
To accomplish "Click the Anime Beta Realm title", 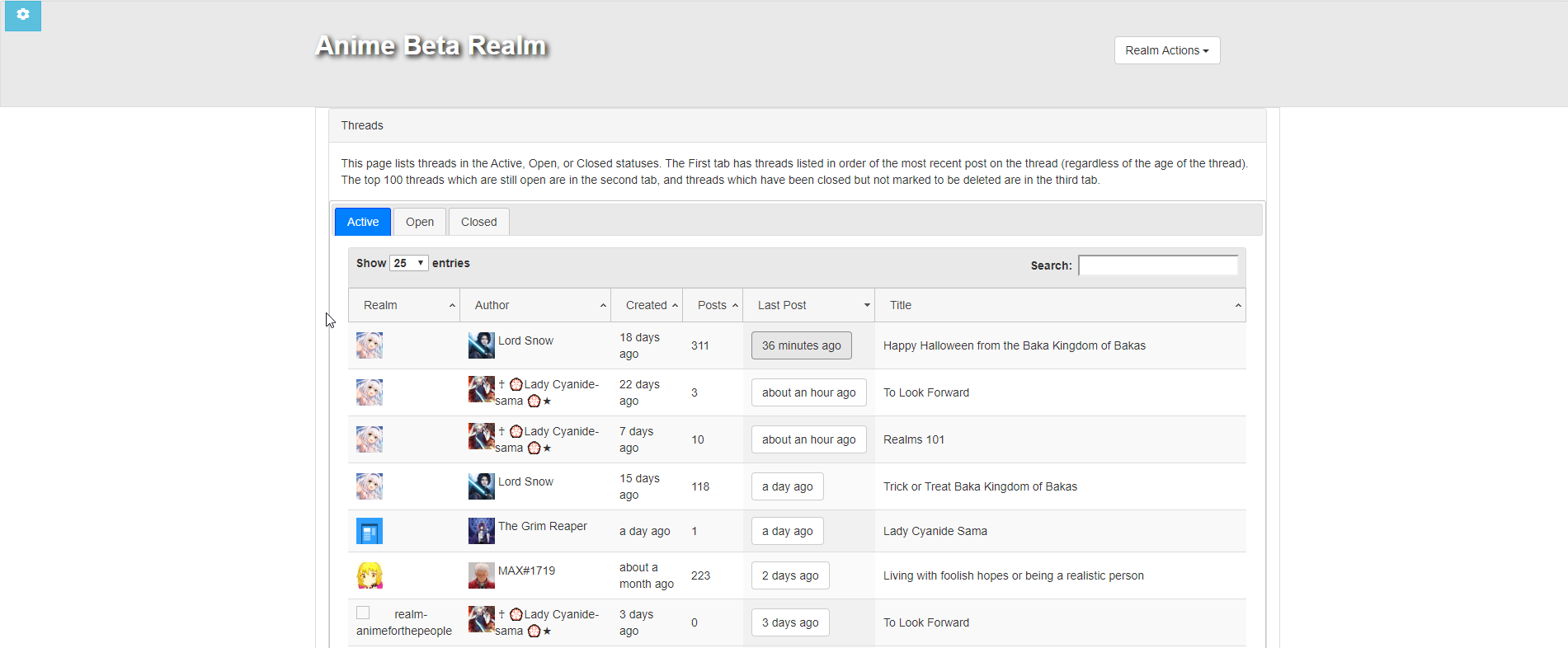I will pos(431,45).
